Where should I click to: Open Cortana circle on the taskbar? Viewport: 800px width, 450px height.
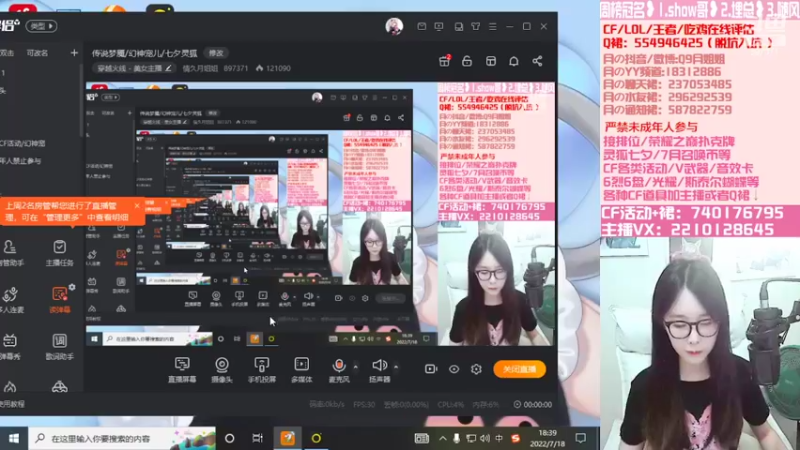230,438
